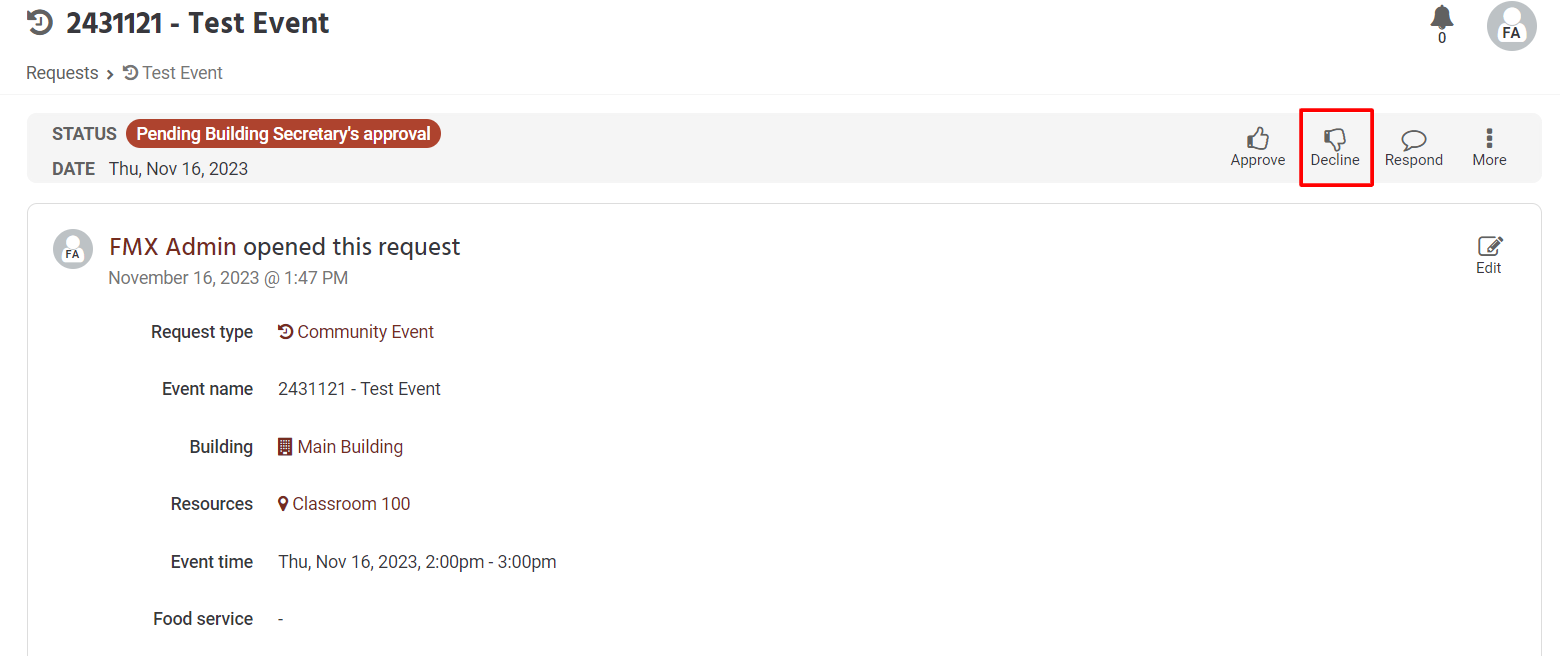The image size is (1560, 656).
Task: Click the building icon next to Main Building
Action: pyautogui.click(x=285, y=447)
